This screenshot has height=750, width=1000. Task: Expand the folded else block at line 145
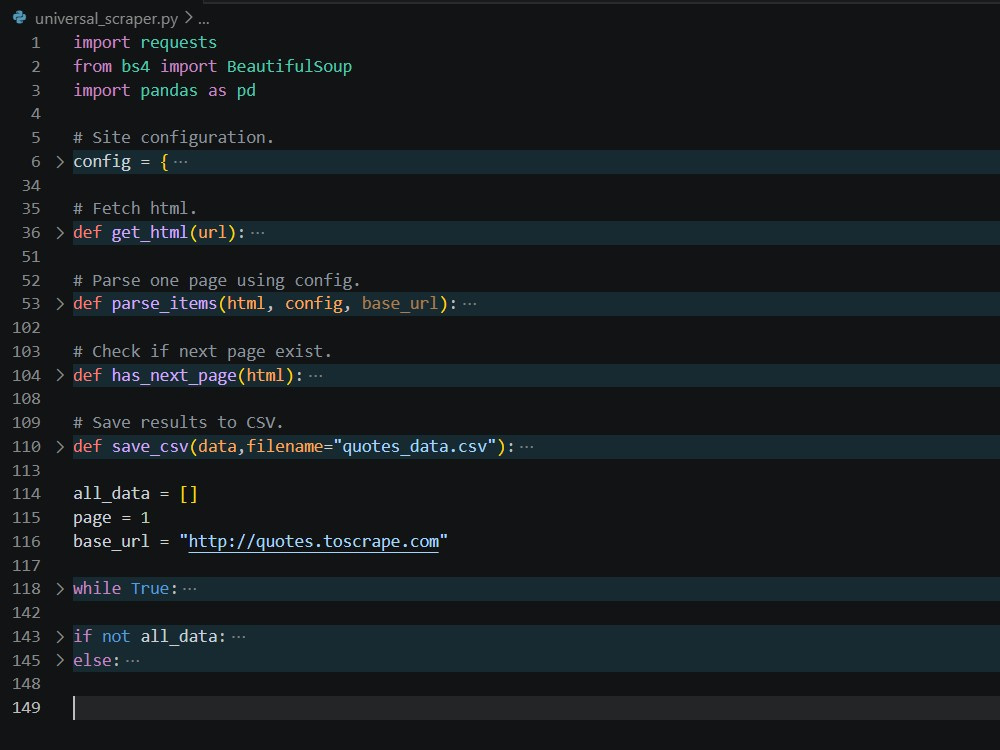pyautogui.click(x=60, y=660)
